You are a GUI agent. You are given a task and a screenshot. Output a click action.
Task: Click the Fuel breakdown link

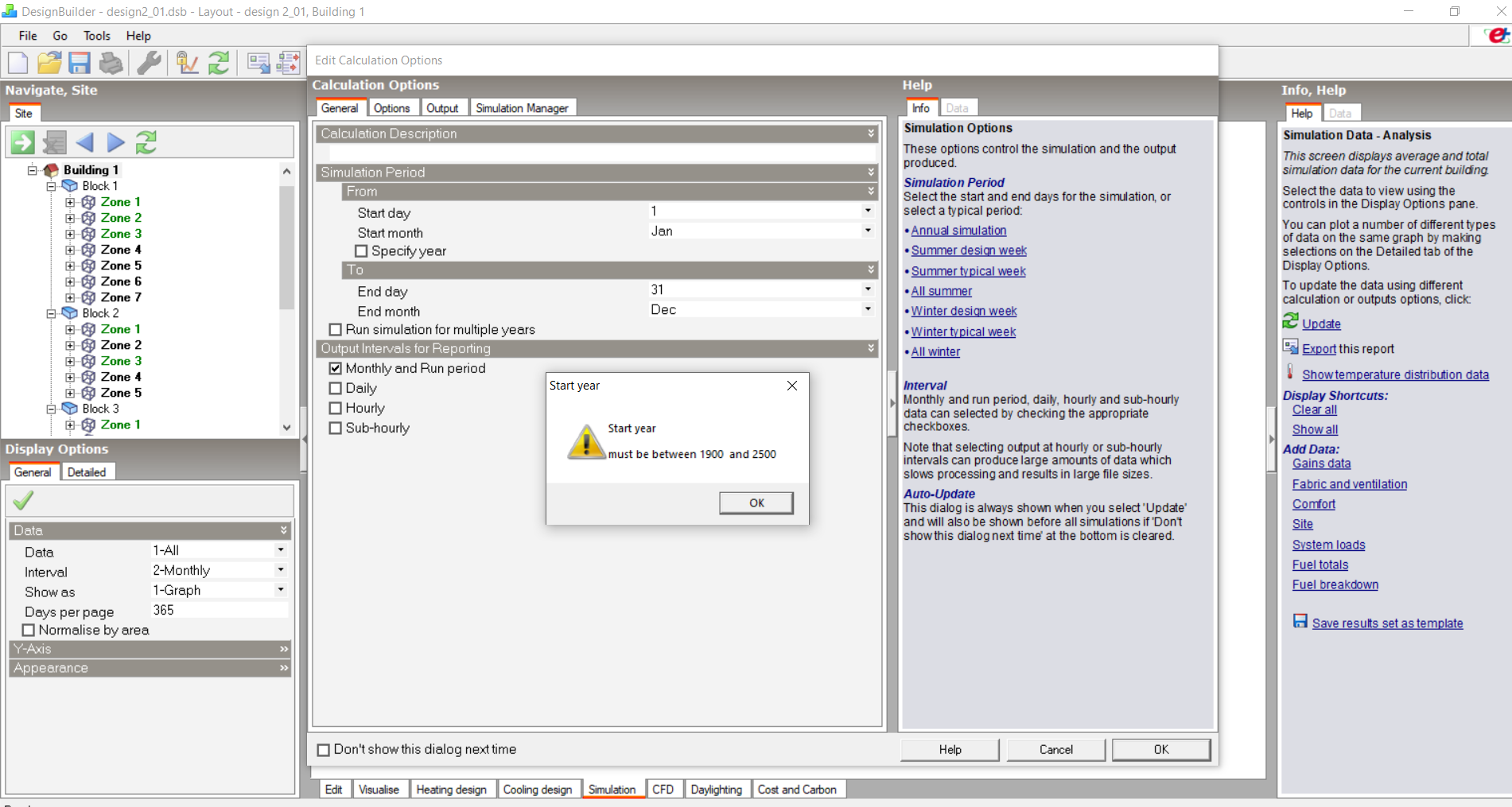(x=1335, y=584)
